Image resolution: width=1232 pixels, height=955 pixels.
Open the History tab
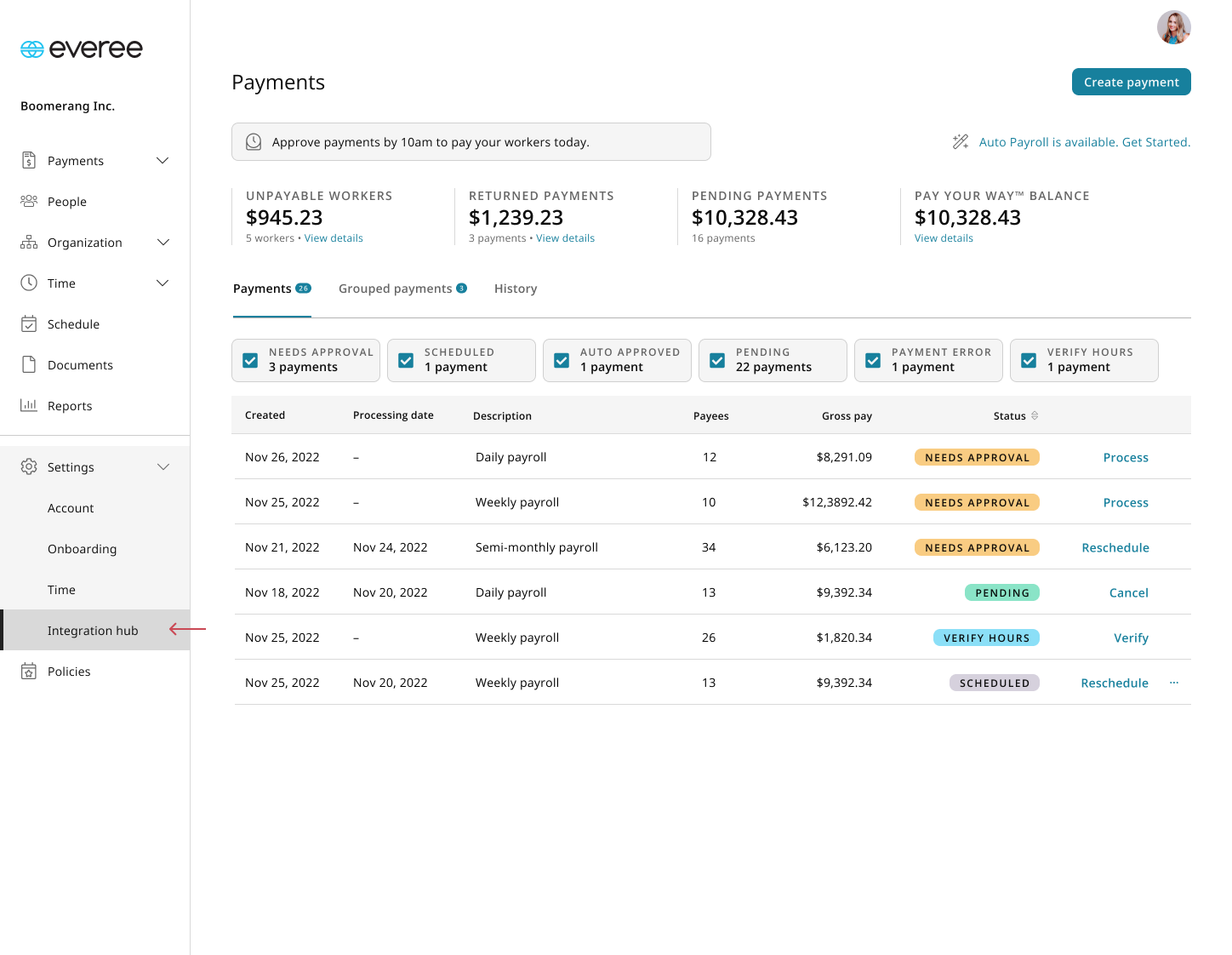[516, 289]
